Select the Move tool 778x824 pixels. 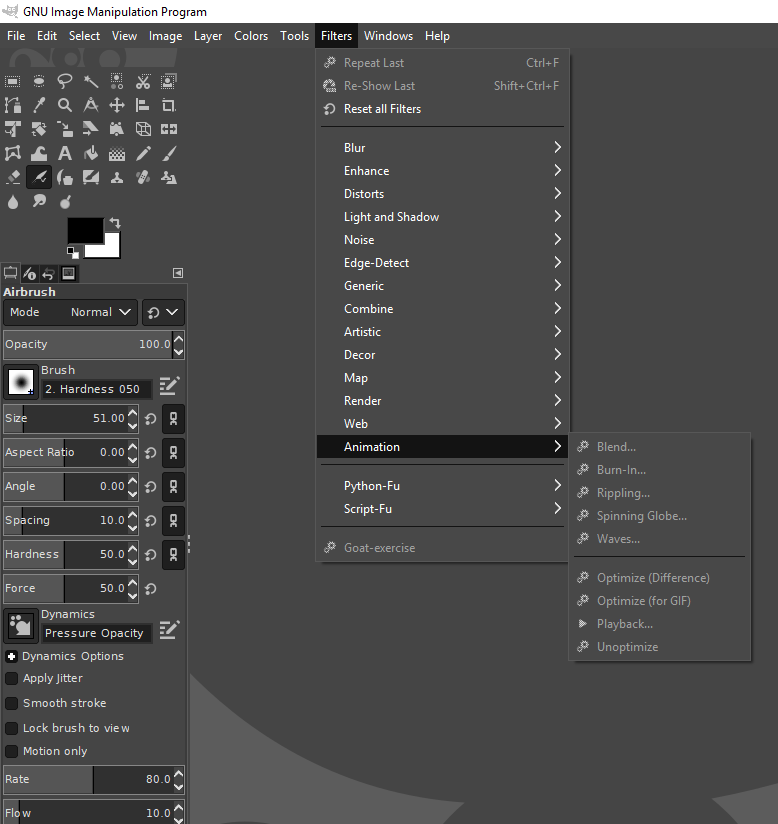click(117, 105)
